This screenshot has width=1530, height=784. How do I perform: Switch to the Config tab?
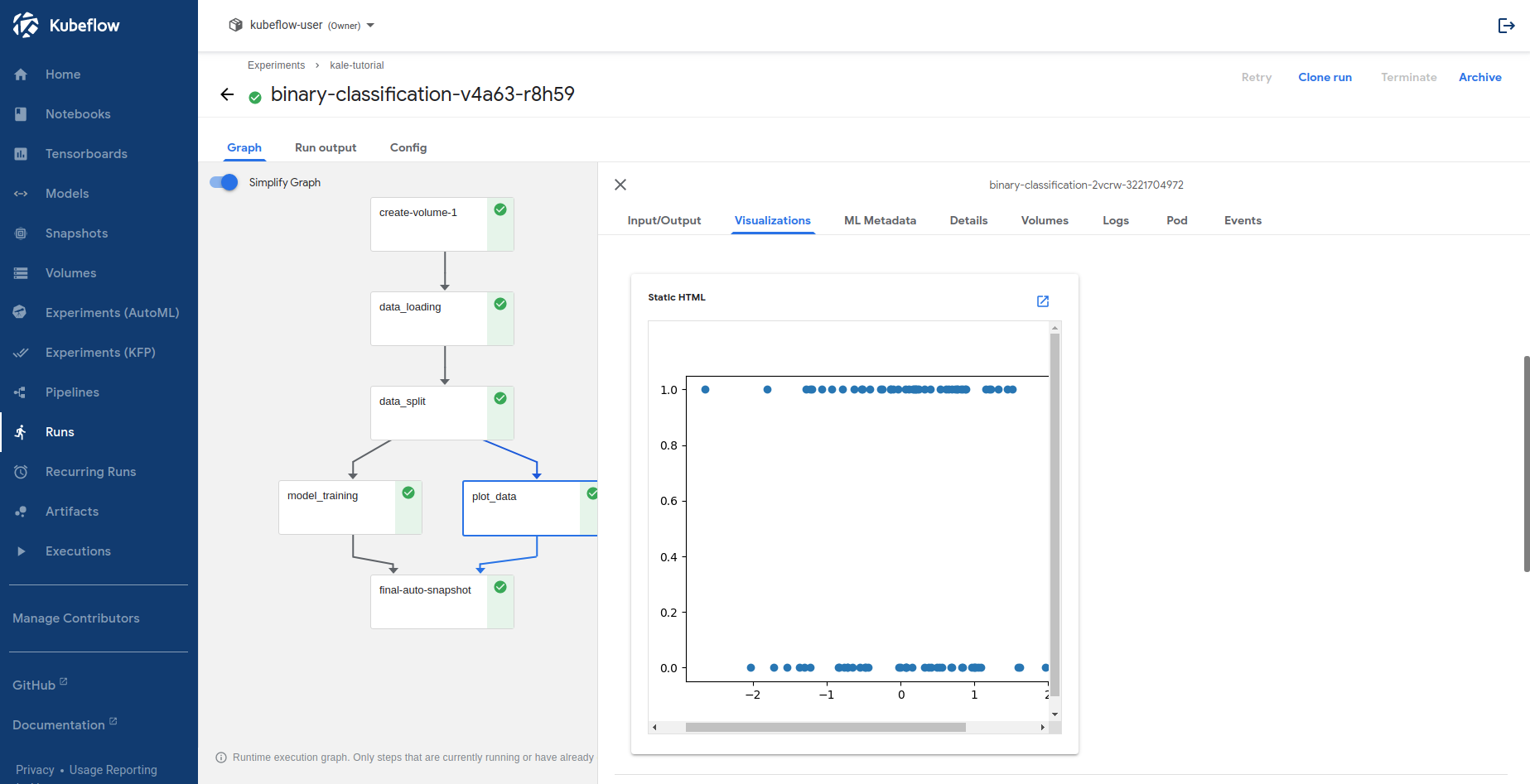pos(408,147)
